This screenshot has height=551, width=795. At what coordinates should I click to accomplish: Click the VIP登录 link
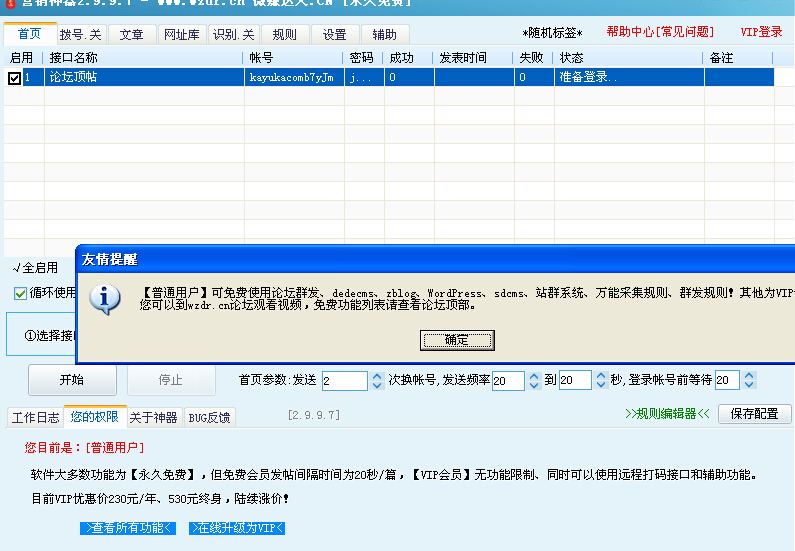pos(761,32)
